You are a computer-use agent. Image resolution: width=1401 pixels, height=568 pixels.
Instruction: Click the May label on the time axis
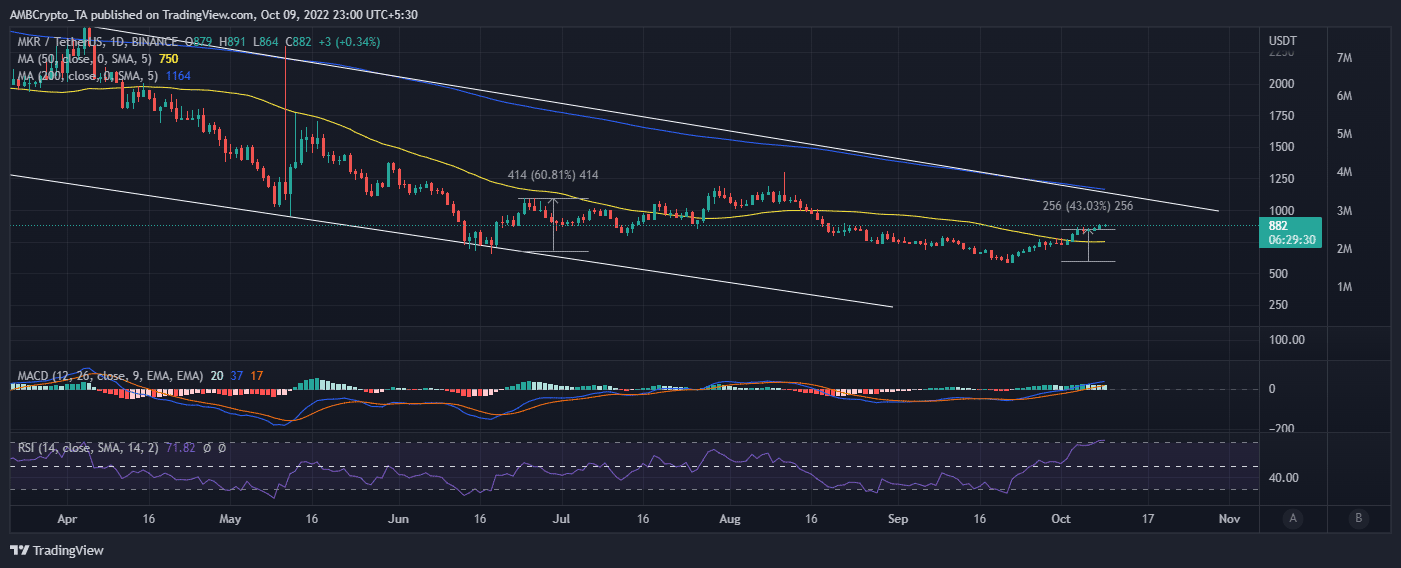[x=230, y=520]
